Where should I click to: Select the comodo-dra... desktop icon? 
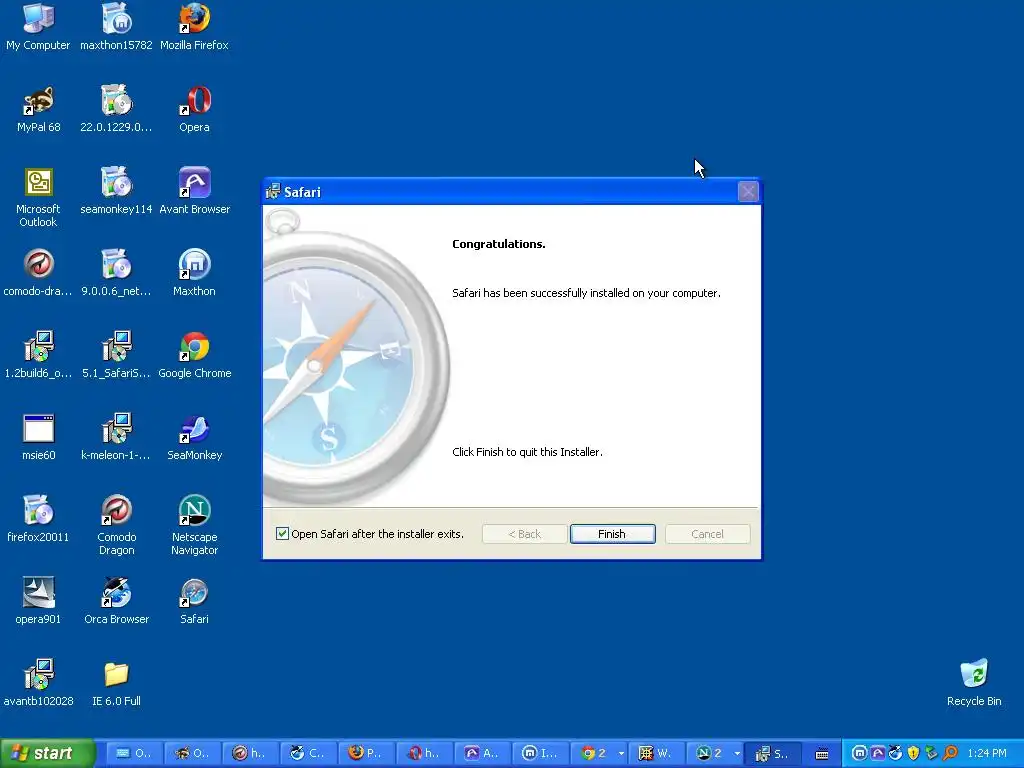pos(38,273)
